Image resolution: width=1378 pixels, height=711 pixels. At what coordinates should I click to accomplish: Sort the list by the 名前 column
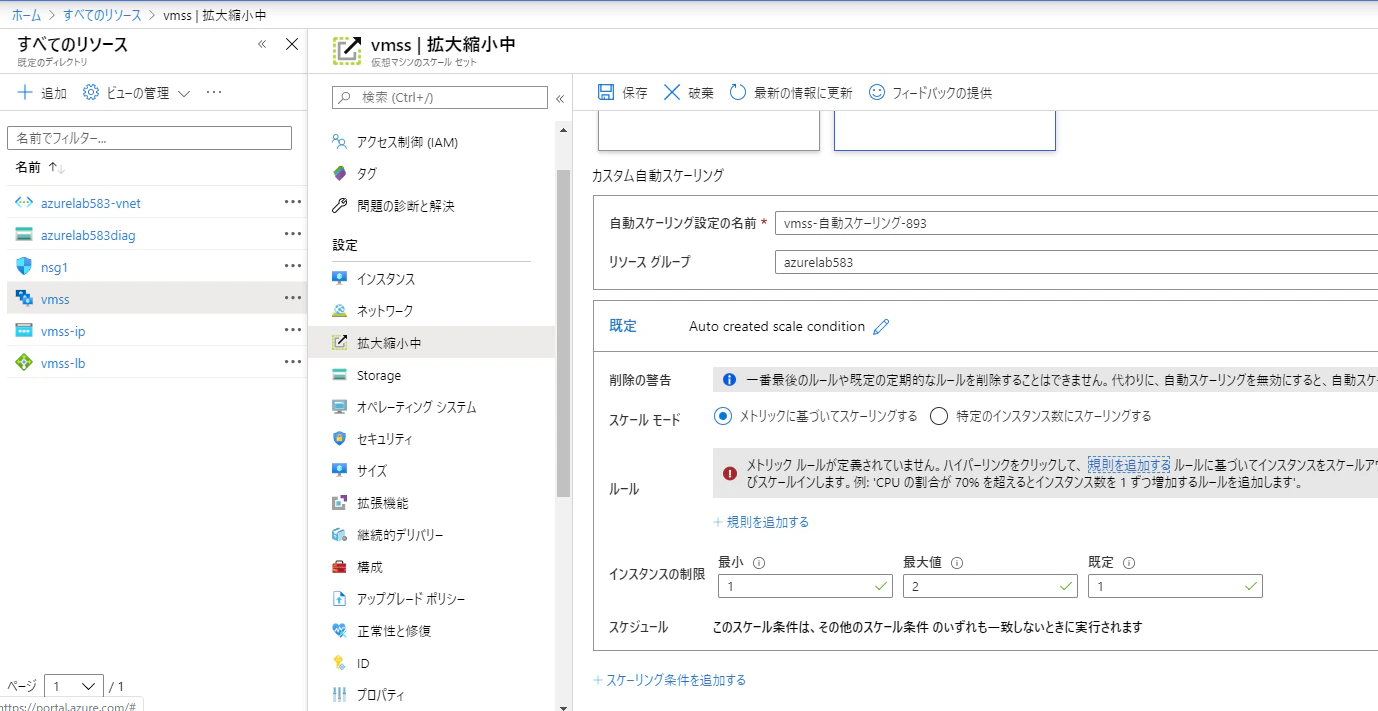(x=40, y=167)
